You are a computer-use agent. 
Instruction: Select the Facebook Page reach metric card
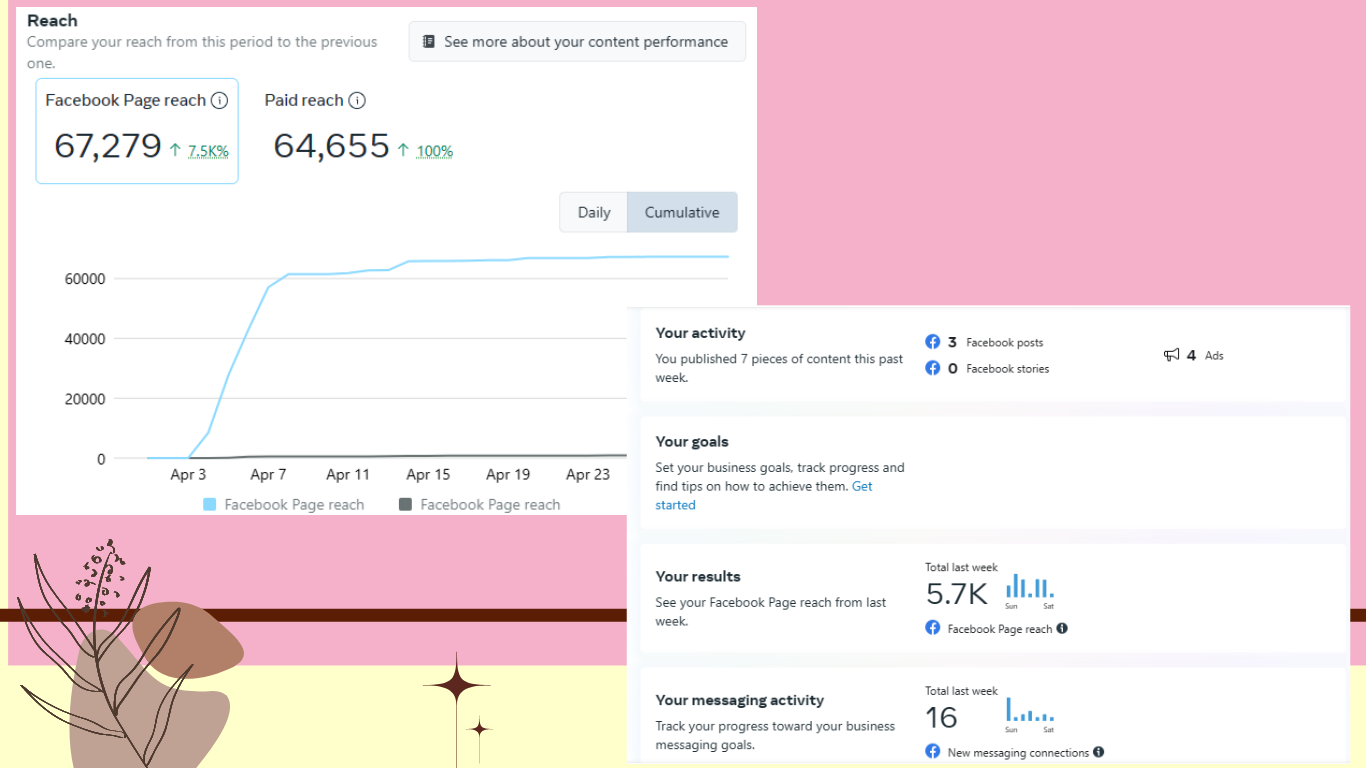tap(137, 131)
